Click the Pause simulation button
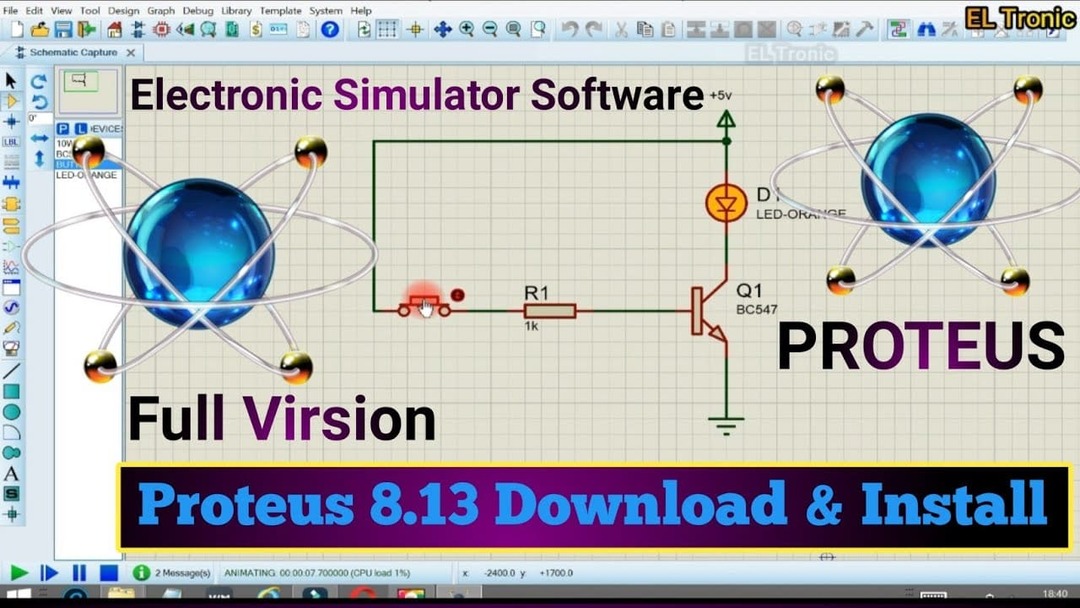 [79, 573]
